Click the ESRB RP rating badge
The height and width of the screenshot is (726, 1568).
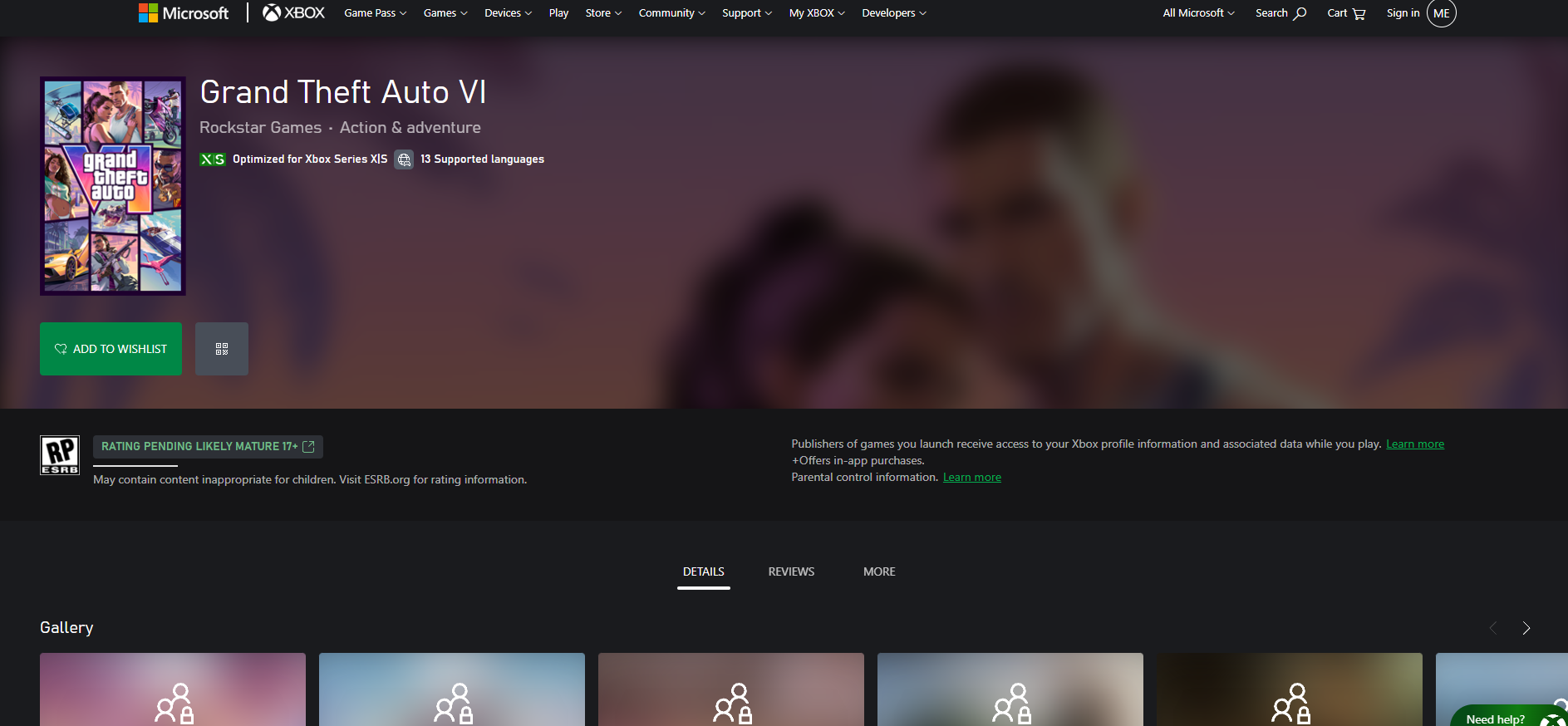coord(60,455)
